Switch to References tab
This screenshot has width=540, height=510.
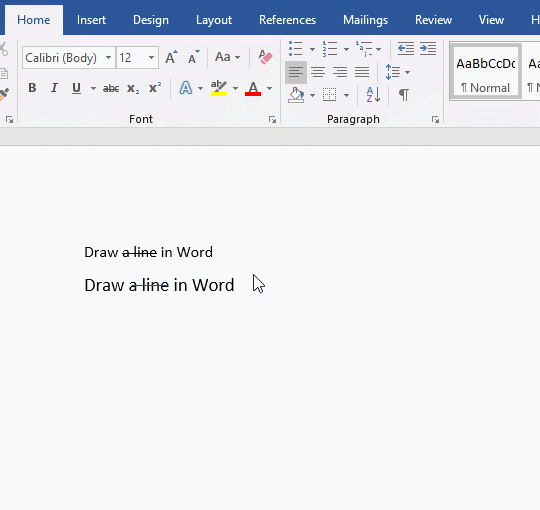(288, 20)
